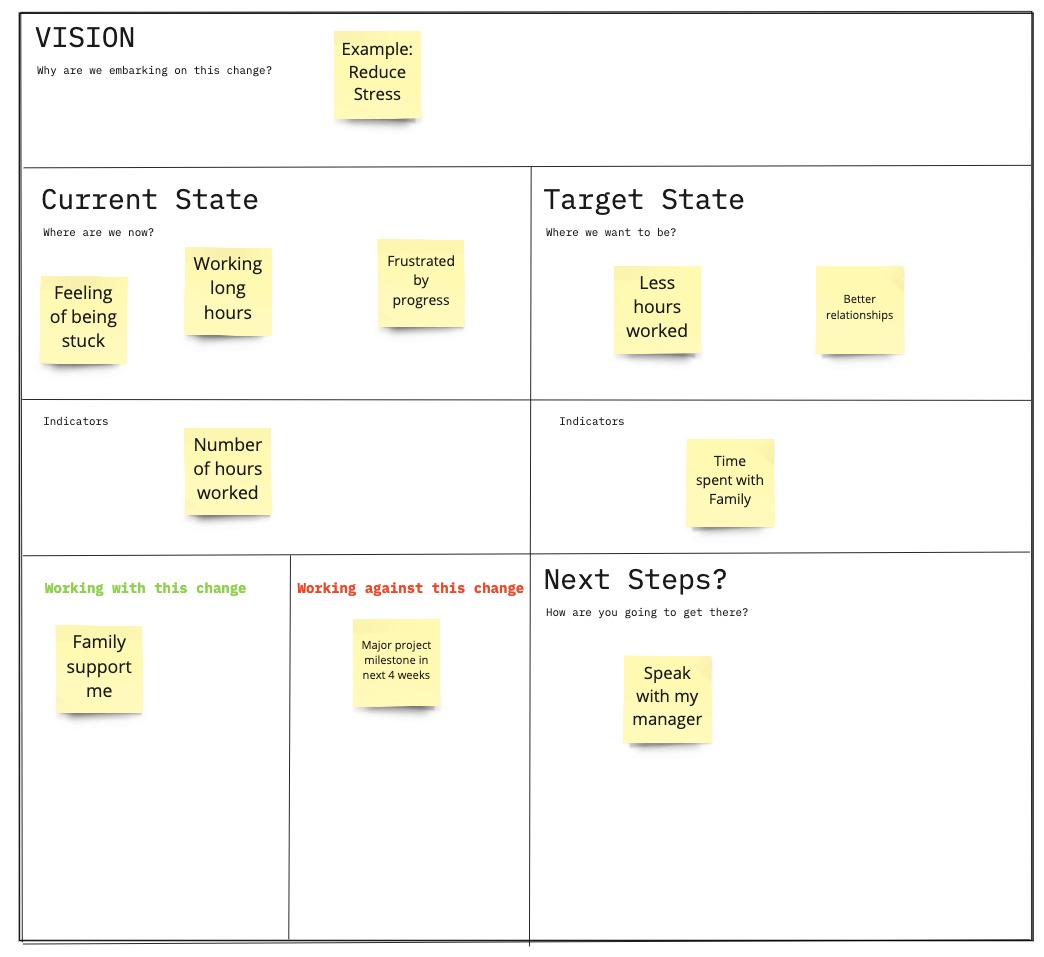Click the 'Feeling of being stuck' sticky note
The image size is (1044, 957).
(x=84, y=318)
